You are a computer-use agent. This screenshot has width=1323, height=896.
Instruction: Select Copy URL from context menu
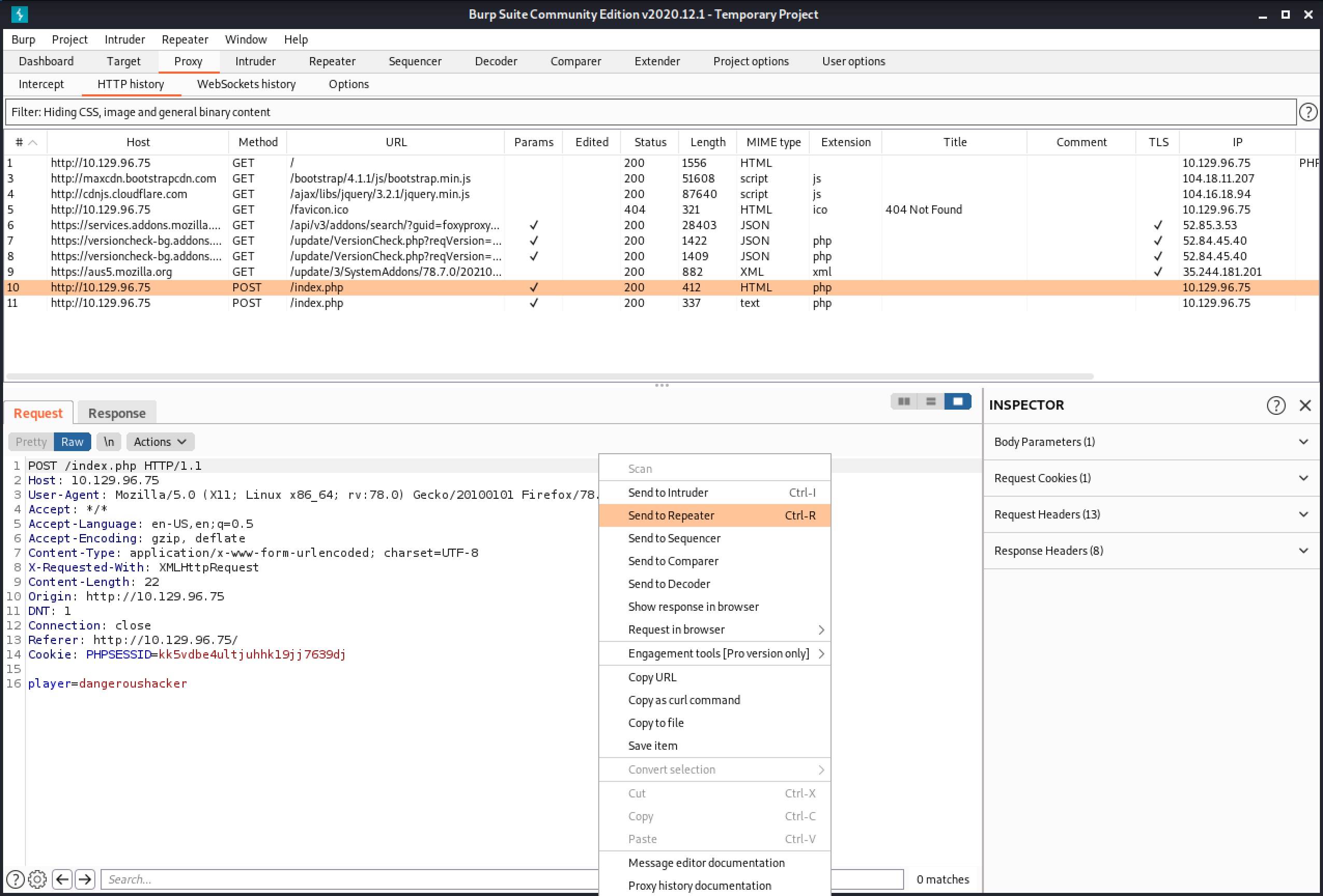[715, 677]
